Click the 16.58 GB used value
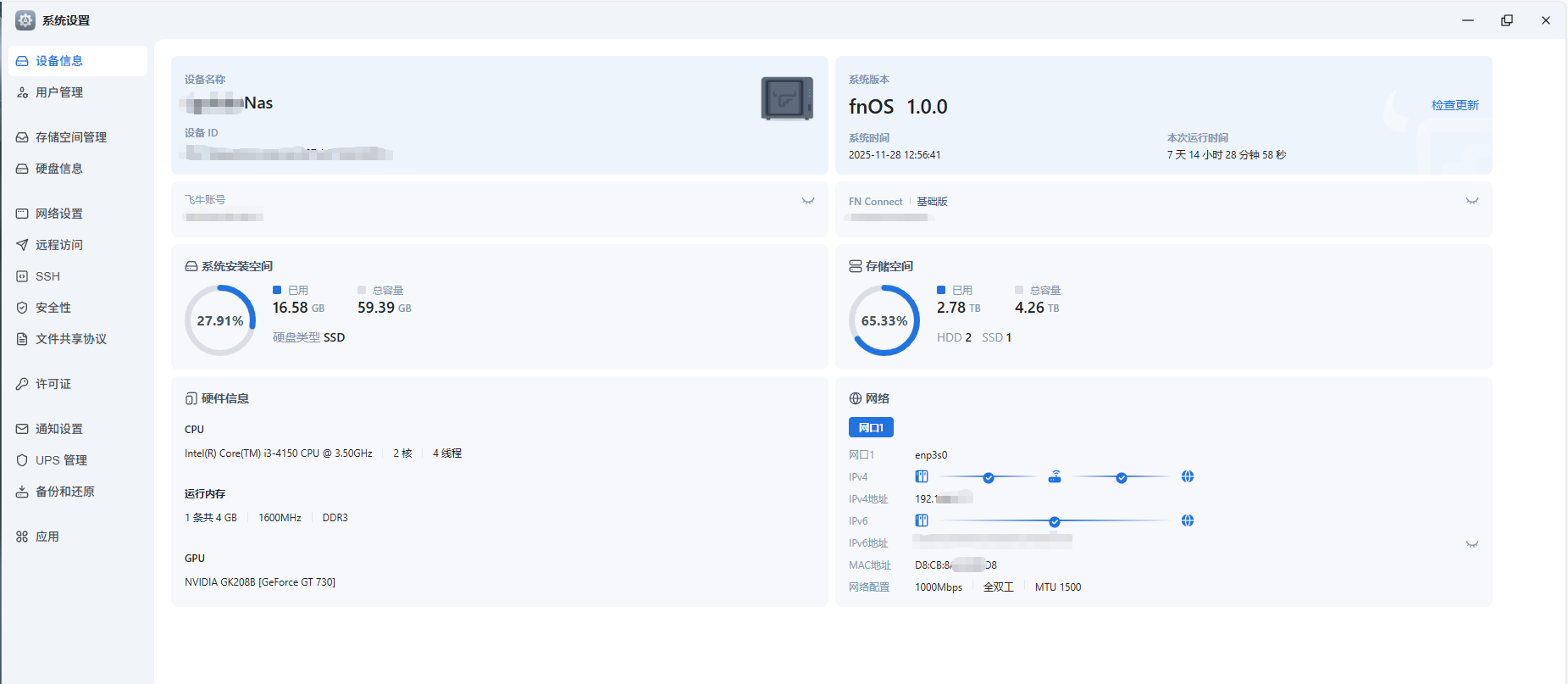Image resolution: width=1568 pixels, height=684 pixels. coord(298,308)
